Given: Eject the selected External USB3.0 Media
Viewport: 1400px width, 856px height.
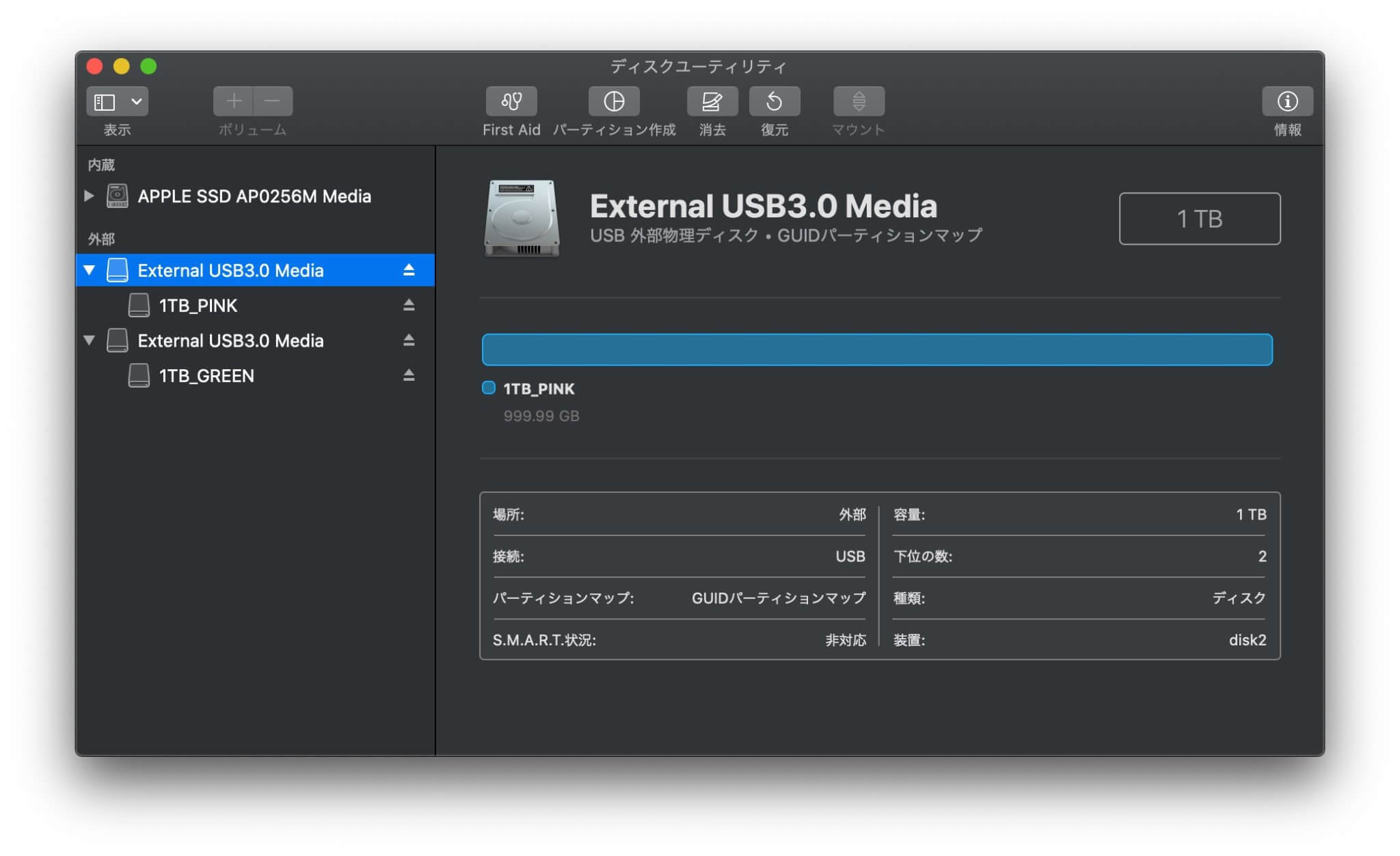Looking at the screenshot, I should coord(407,270).
